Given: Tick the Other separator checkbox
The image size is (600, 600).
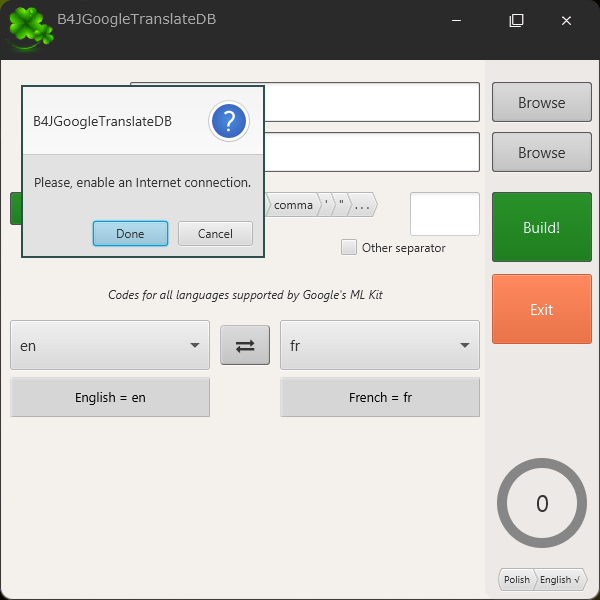Looking at the screenshot, I should tap(349, 247).
